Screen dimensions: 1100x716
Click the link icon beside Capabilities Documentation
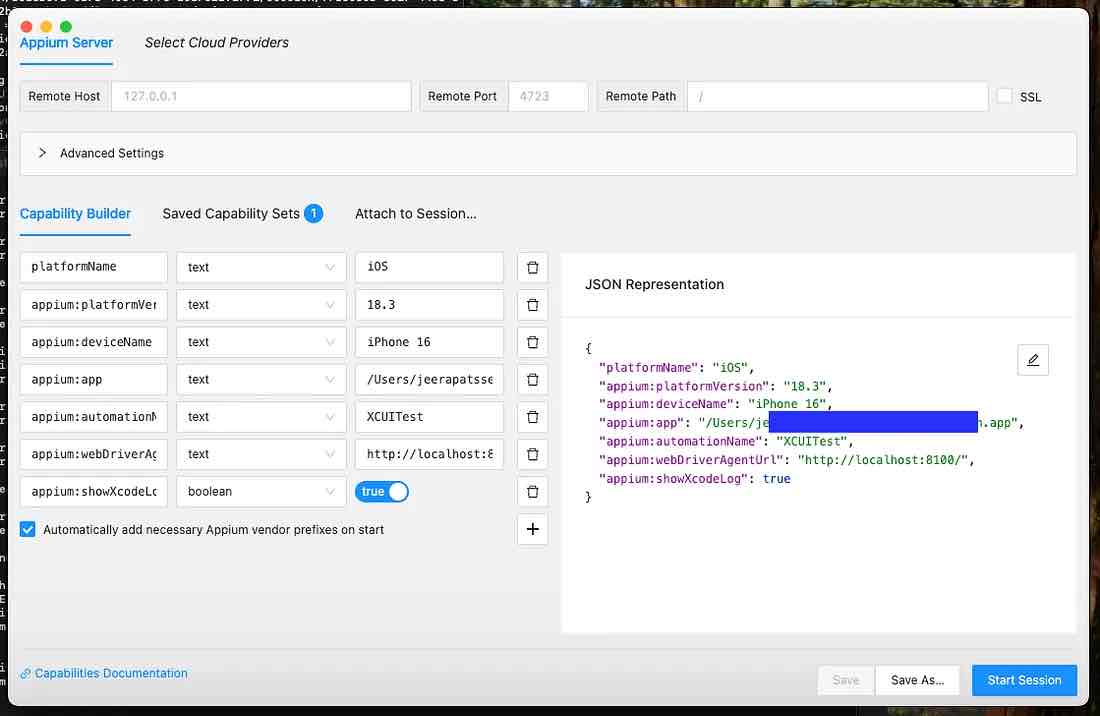coord(25,673)
